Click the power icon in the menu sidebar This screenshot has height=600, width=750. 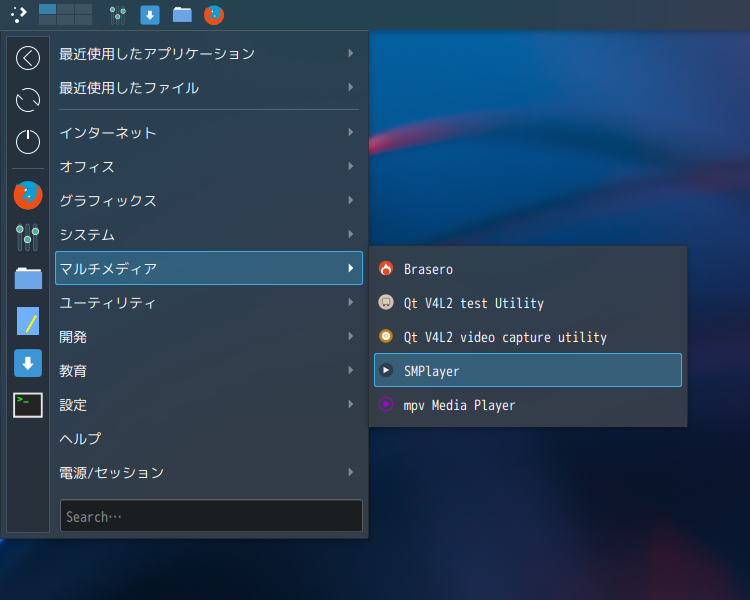coord(28,142)
